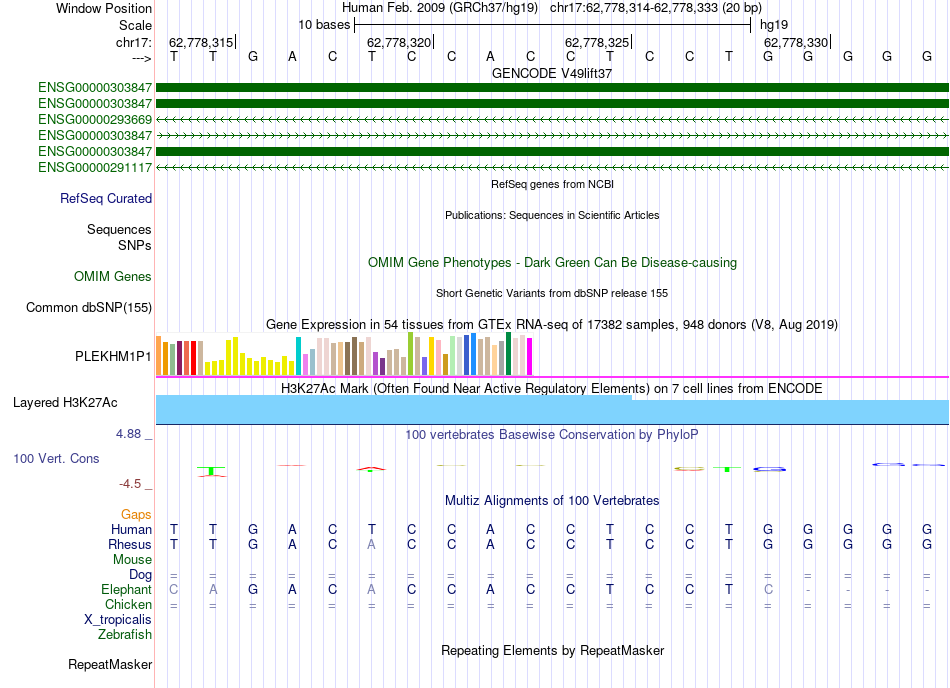Select the Rhesus alignment row label
The image size is (950, 688).
pyautogui.click(x=130, y=544)
